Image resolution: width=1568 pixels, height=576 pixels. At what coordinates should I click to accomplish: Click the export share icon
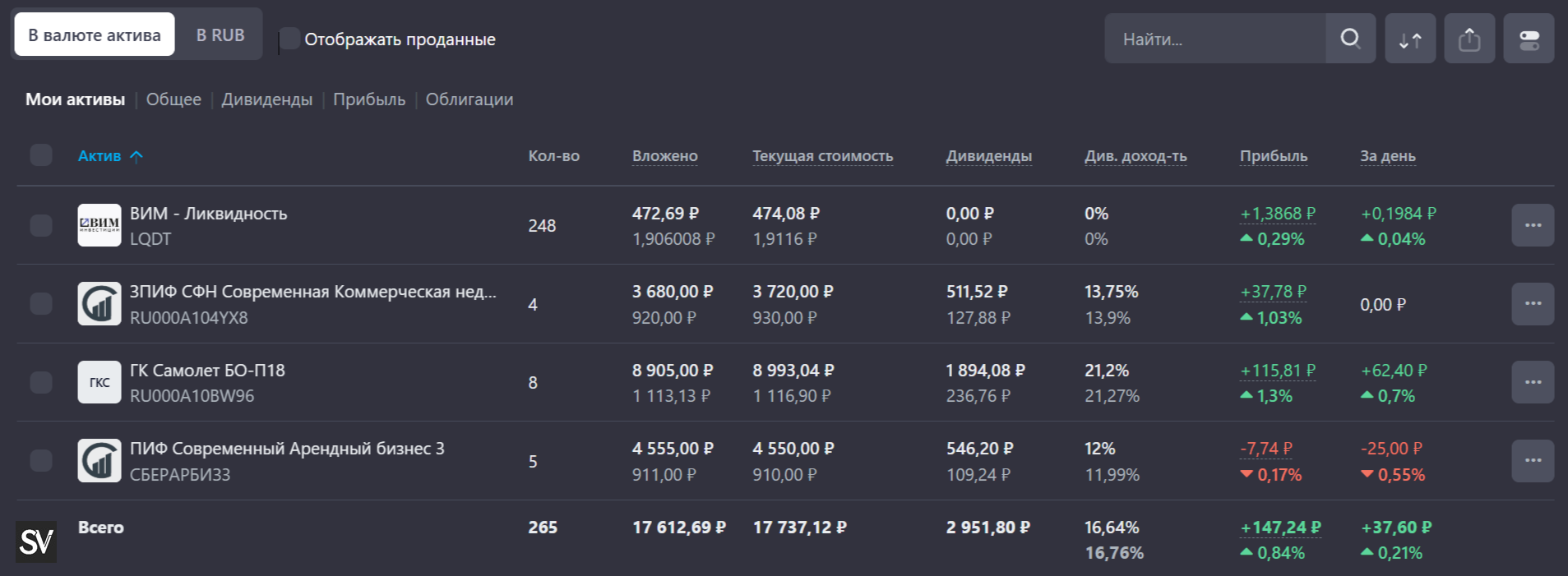pyautogui.click(x=1469, y=39)
